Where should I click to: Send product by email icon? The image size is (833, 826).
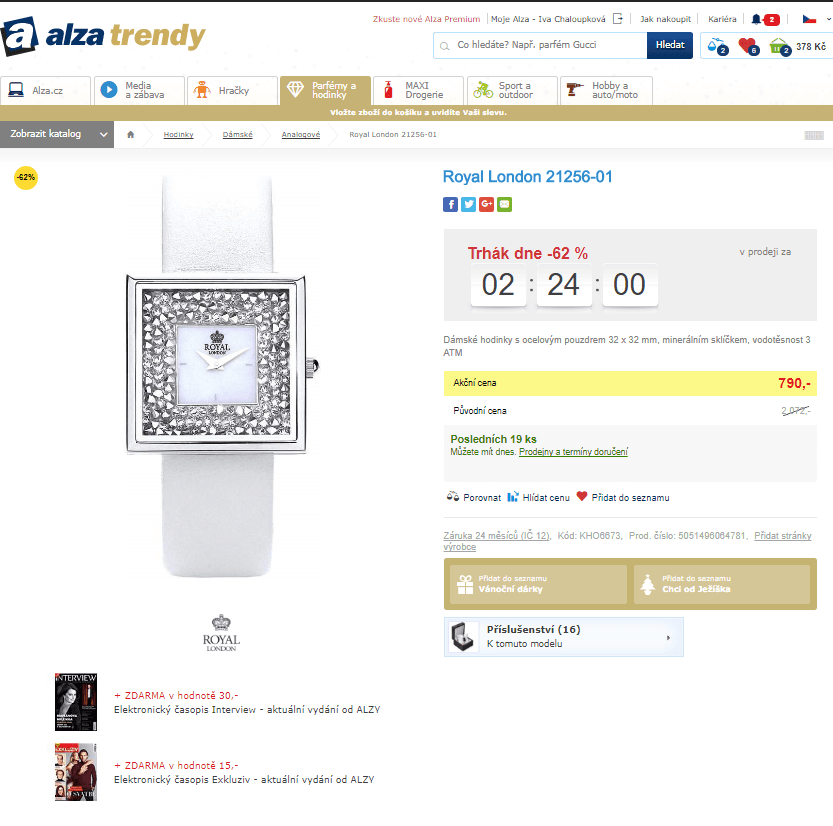point(504,204)
